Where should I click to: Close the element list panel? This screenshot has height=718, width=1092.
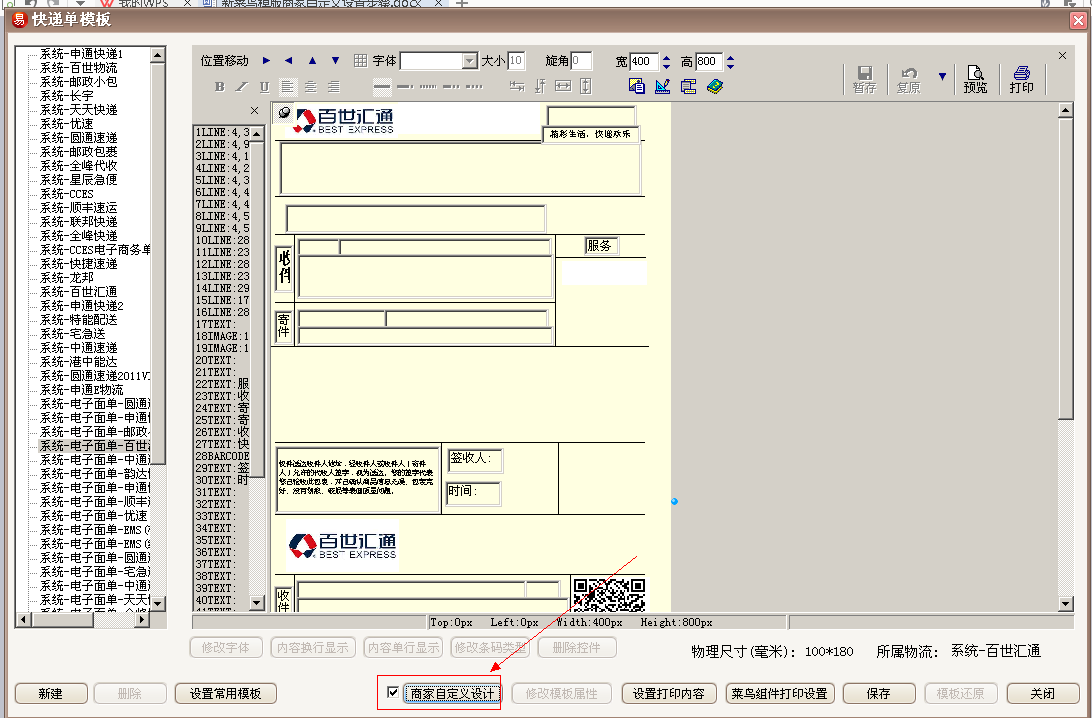pyautogui.click(x=255, y=111)
